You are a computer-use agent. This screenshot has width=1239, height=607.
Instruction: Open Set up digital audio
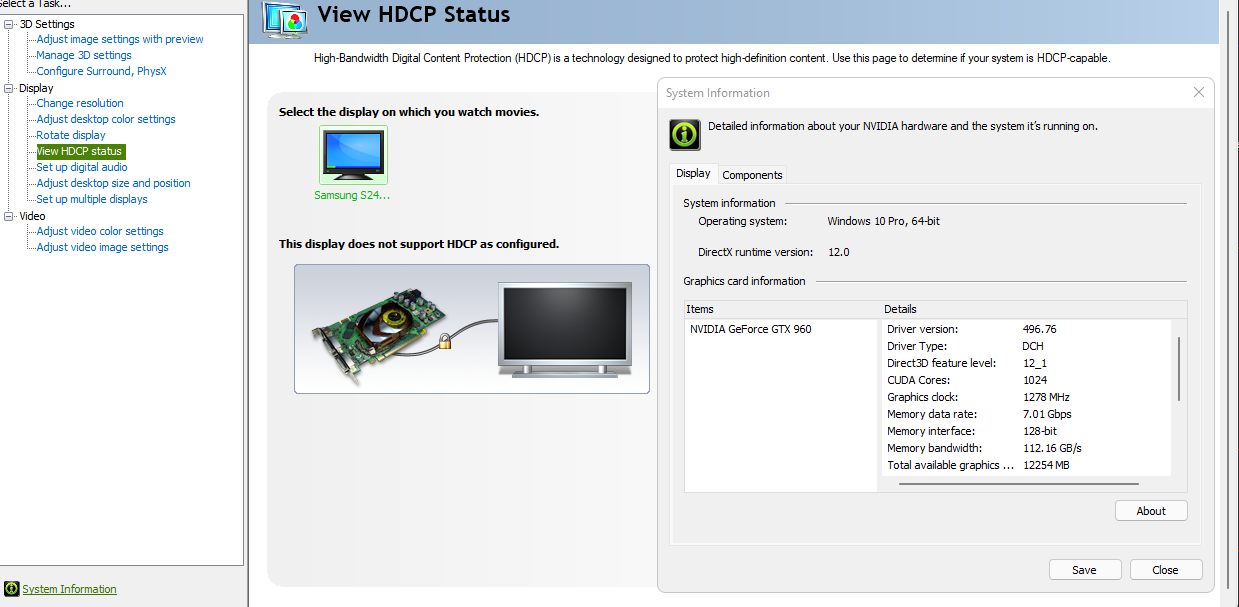pos(82,167)
